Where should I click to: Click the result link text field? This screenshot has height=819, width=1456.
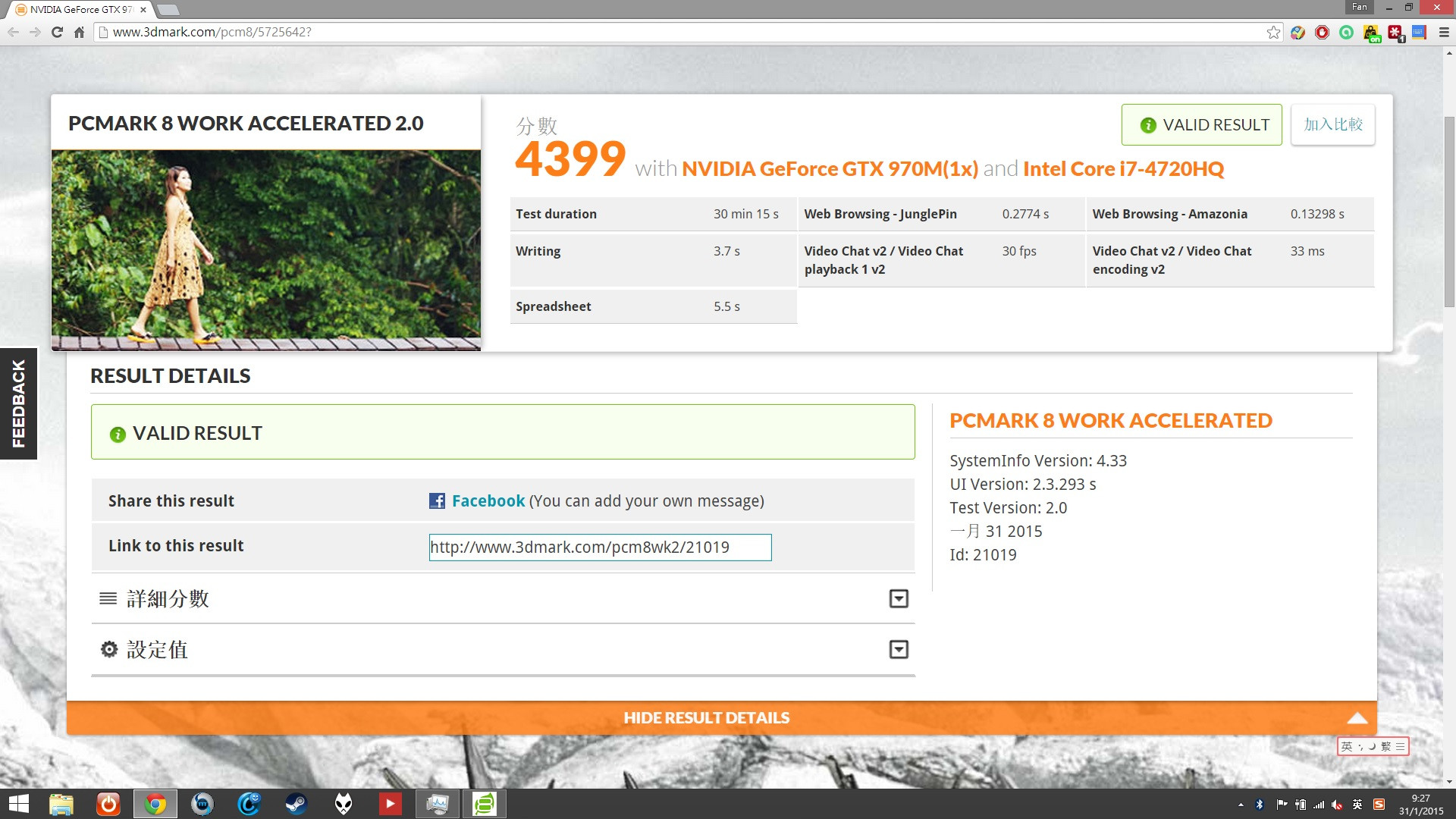tap(600, 548)
